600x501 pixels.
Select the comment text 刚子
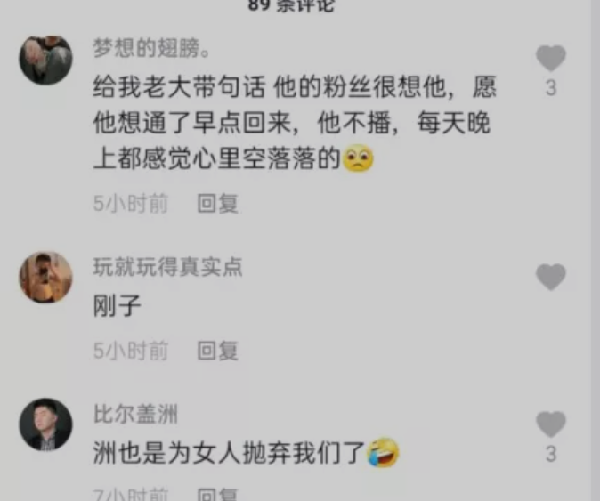(117, 306)
